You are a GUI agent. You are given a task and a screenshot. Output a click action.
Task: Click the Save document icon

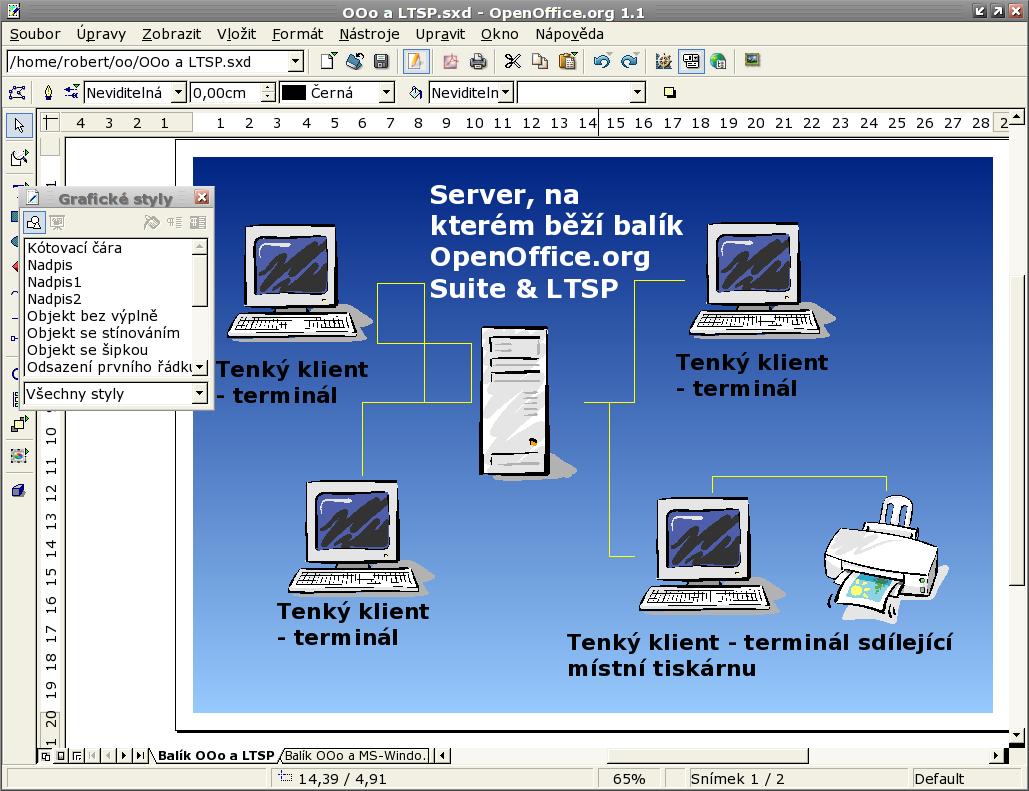point(381,62)
